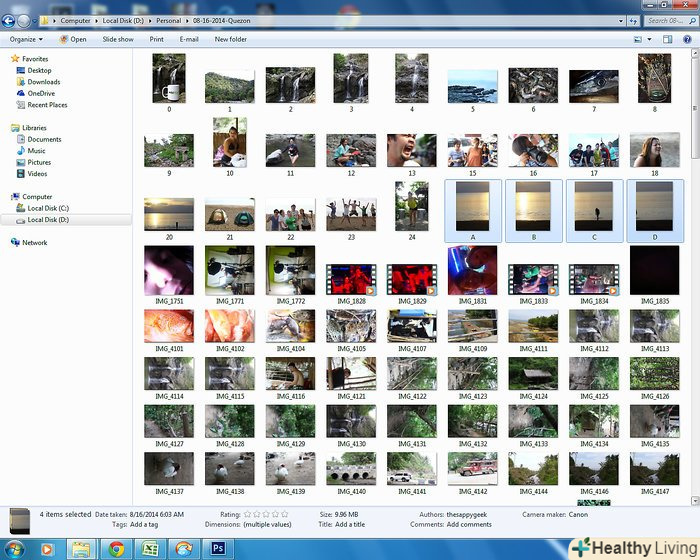The height and width of the screenshot is (560, 700).
Task: Click E-mail in the toolbar
Action: [189, 39]
